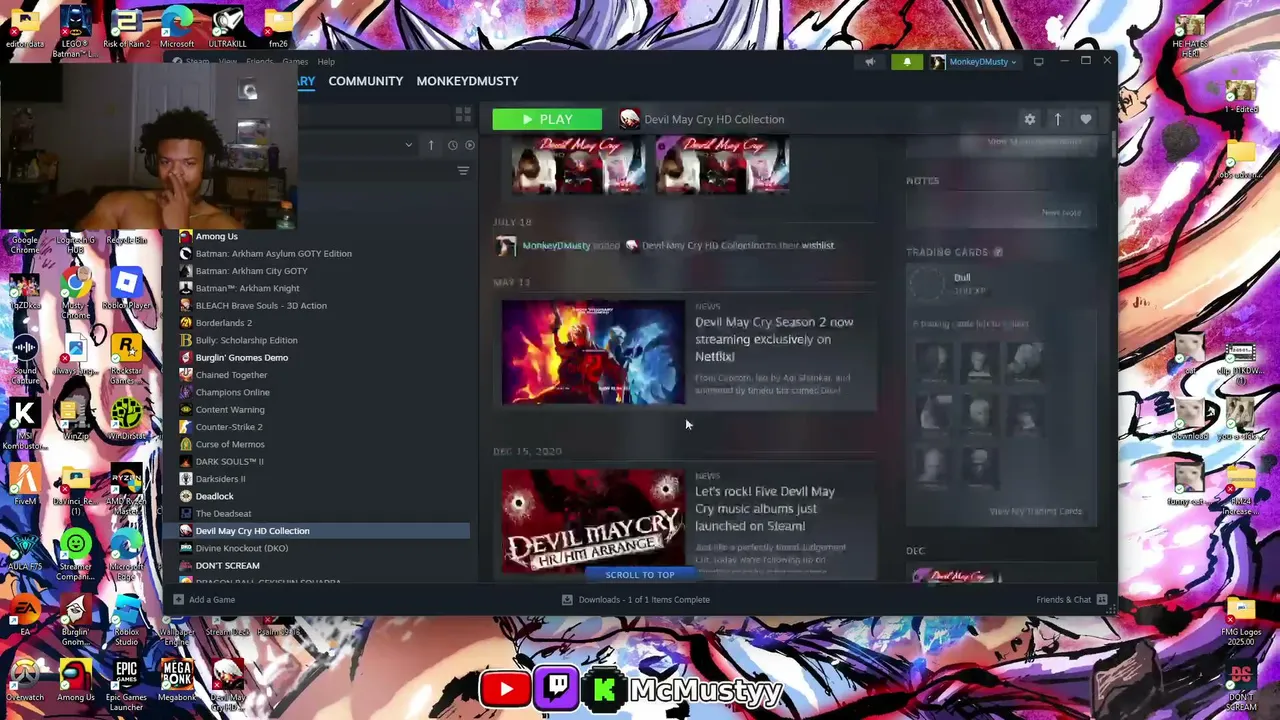Open game settings gear for Devil May Cry

(1030, 119)
